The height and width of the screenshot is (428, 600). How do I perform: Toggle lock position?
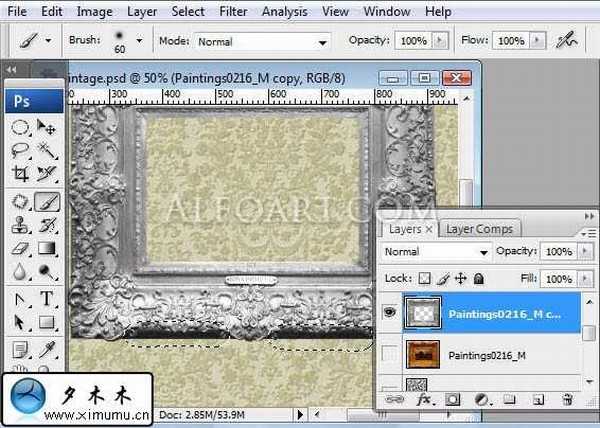click(461, 278)
